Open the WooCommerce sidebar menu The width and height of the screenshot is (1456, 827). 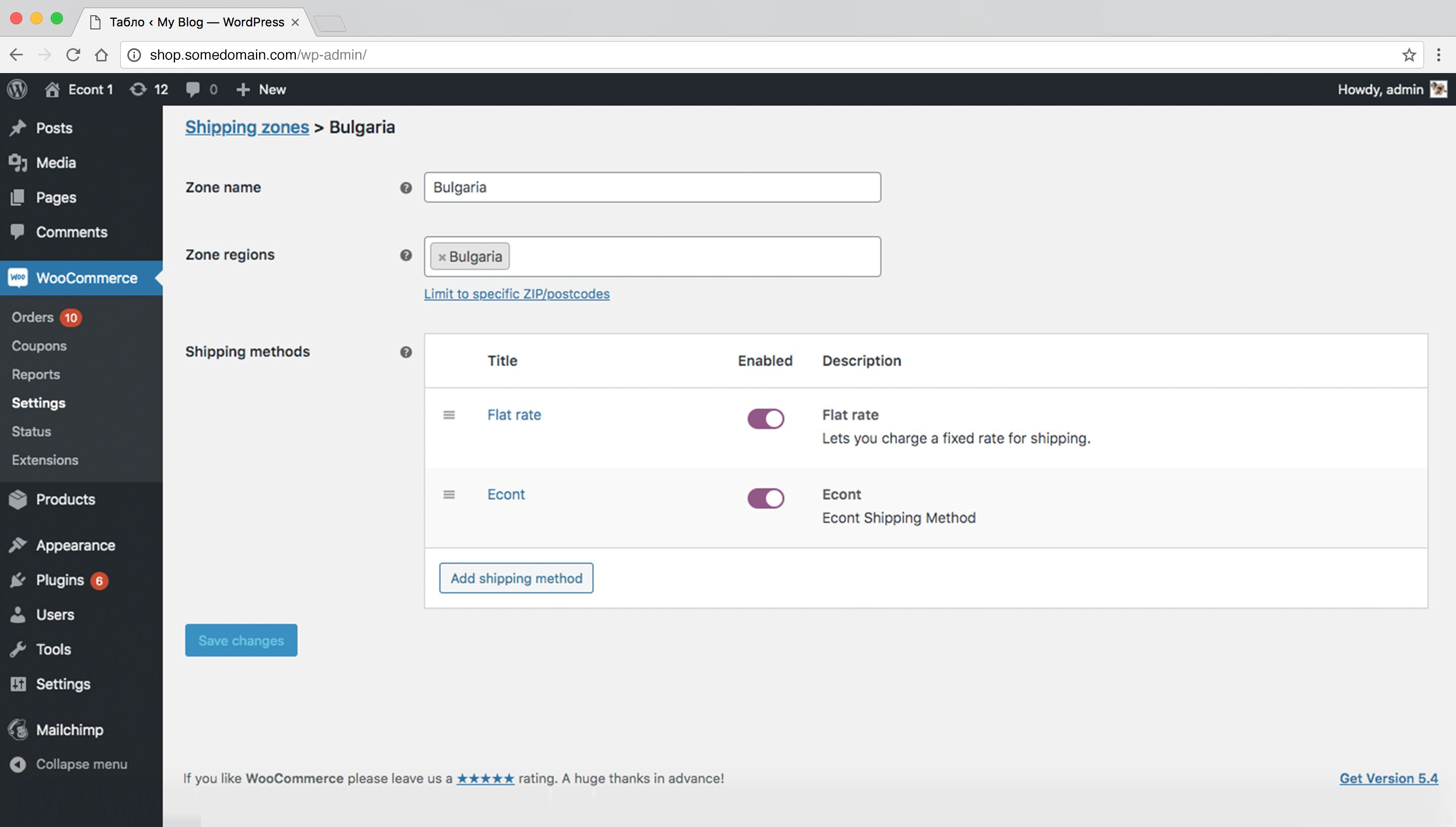click(81, 278)
